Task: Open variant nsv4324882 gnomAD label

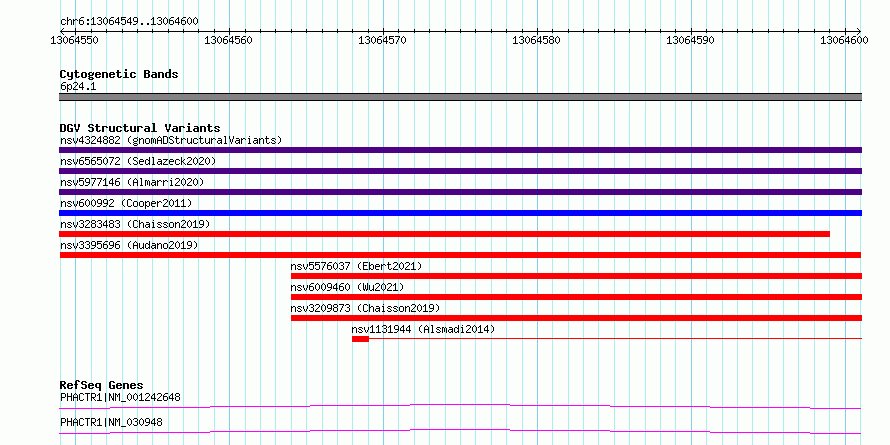Action: pyautogui.click(x=171, y=140)
